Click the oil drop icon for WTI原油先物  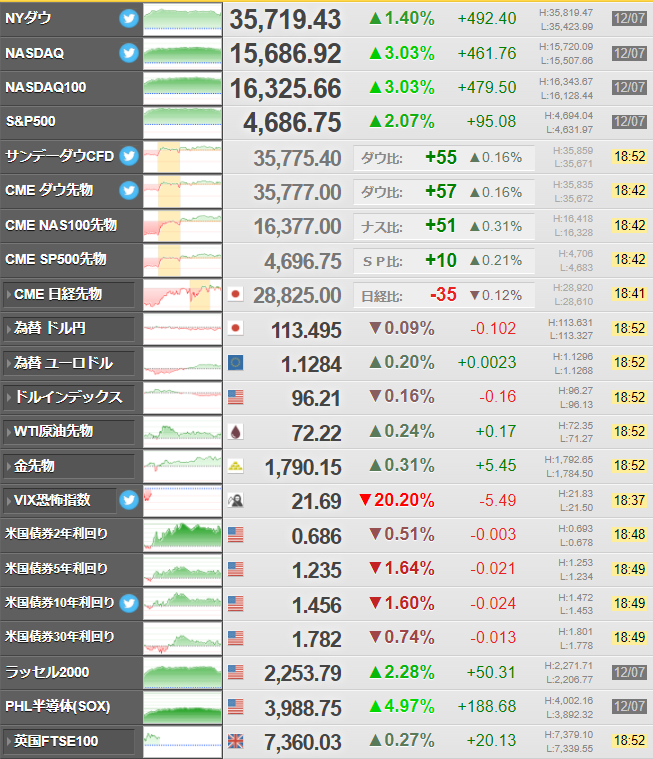pos(236,431)
